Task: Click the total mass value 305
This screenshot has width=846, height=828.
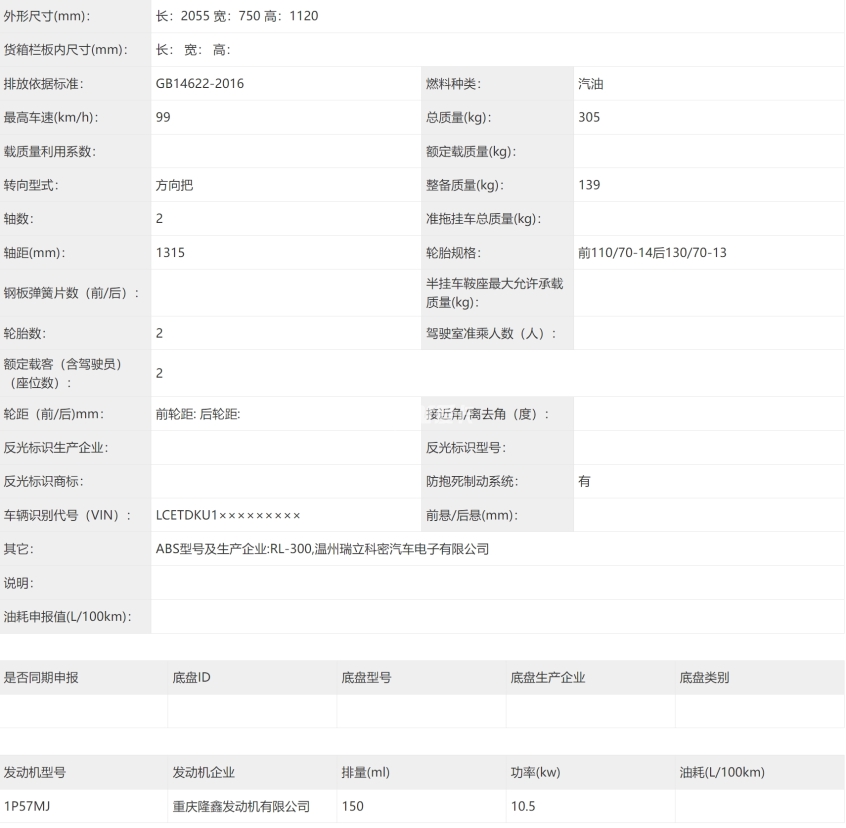Action: coord(589,117)
